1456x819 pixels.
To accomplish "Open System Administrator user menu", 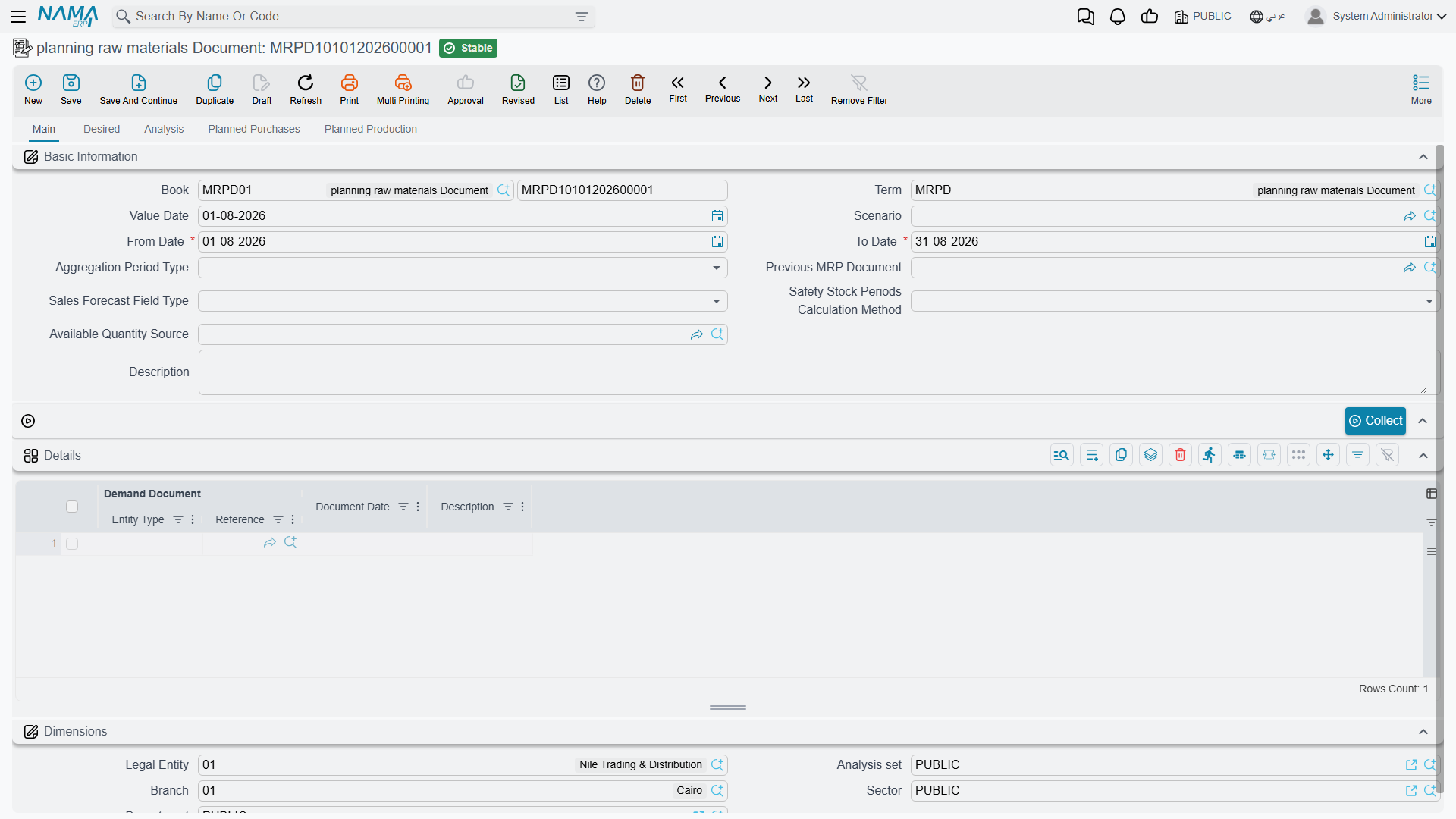I will (x=1376, y=16).
